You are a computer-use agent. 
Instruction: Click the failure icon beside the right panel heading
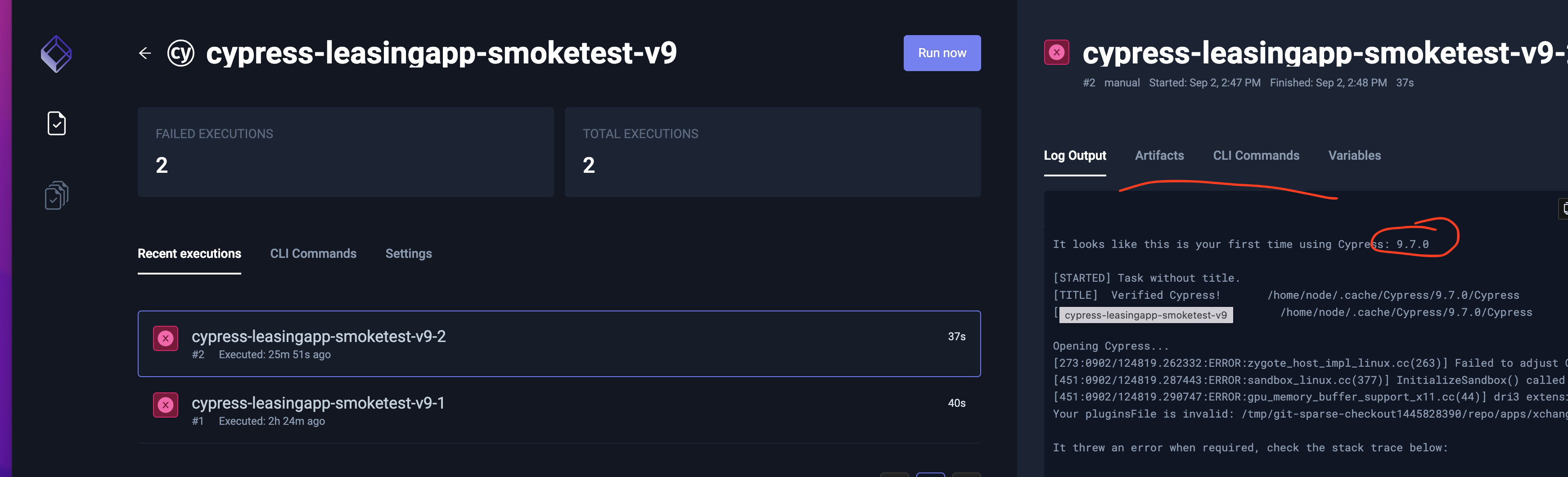1057,52
